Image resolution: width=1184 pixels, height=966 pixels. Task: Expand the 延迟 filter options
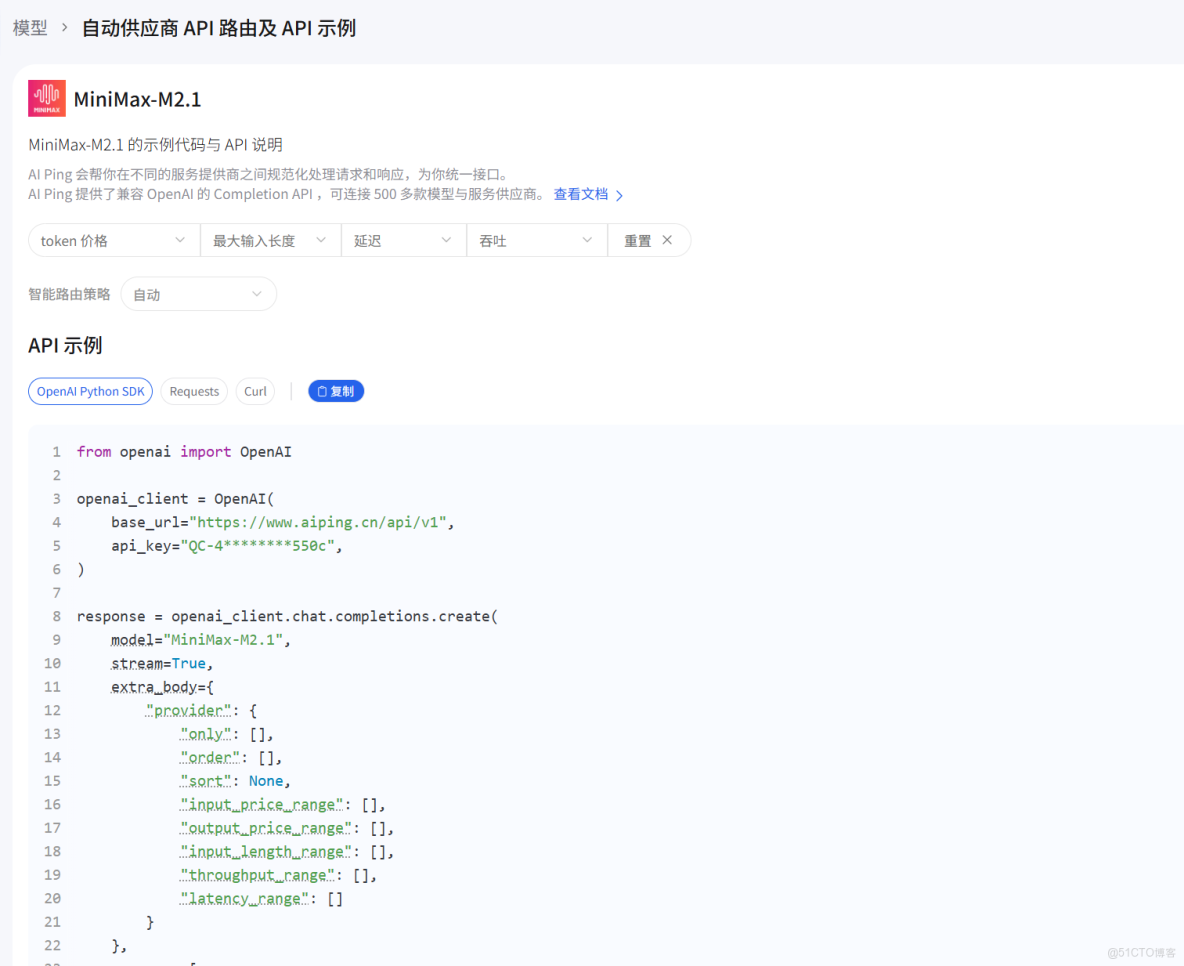[x=404, y=240]
